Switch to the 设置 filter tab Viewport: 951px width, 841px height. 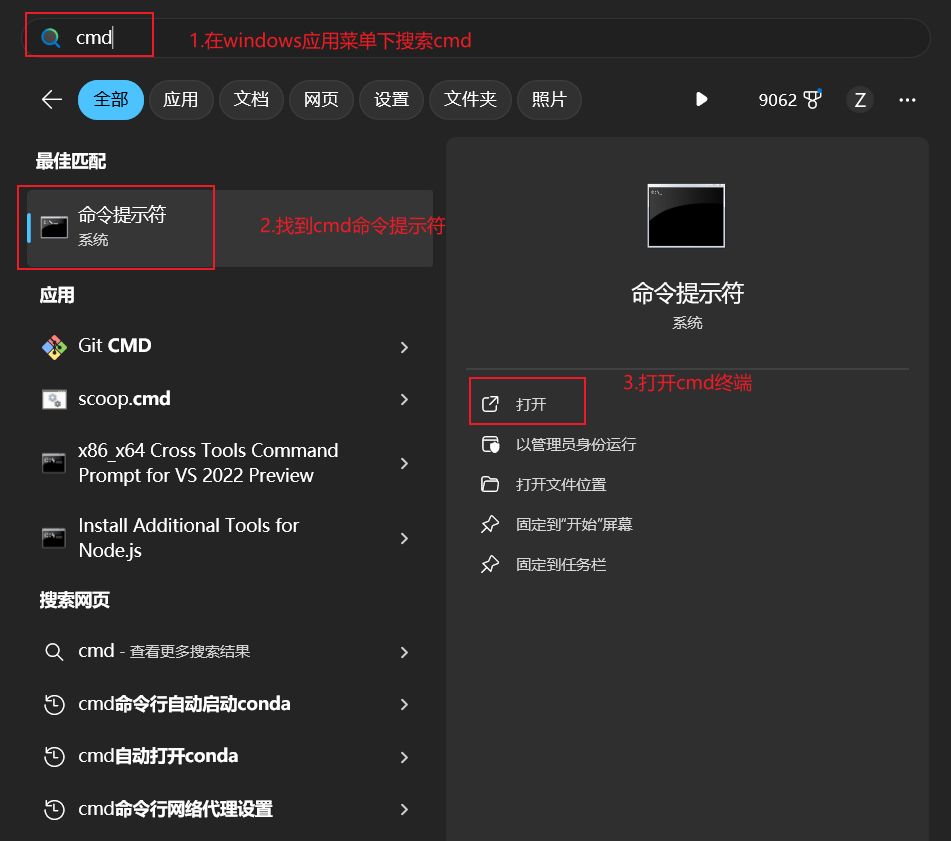(391, 99)
